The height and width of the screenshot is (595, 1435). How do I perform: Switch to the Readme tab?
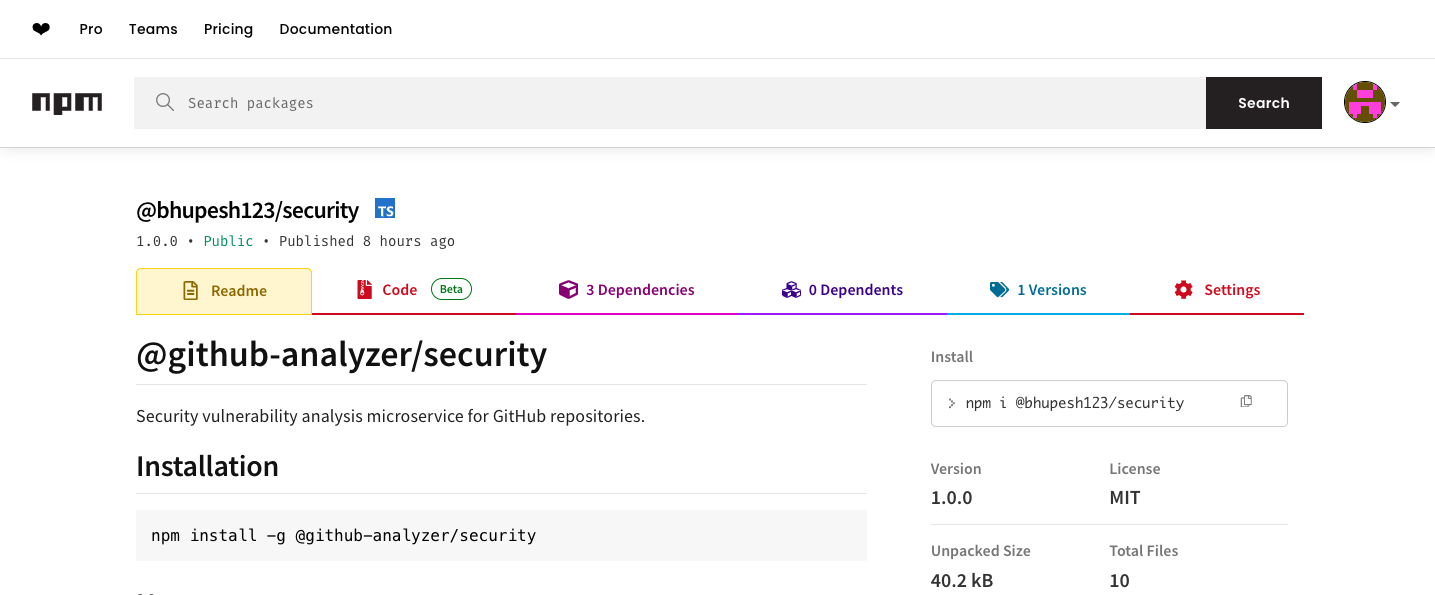click(224, 291)
